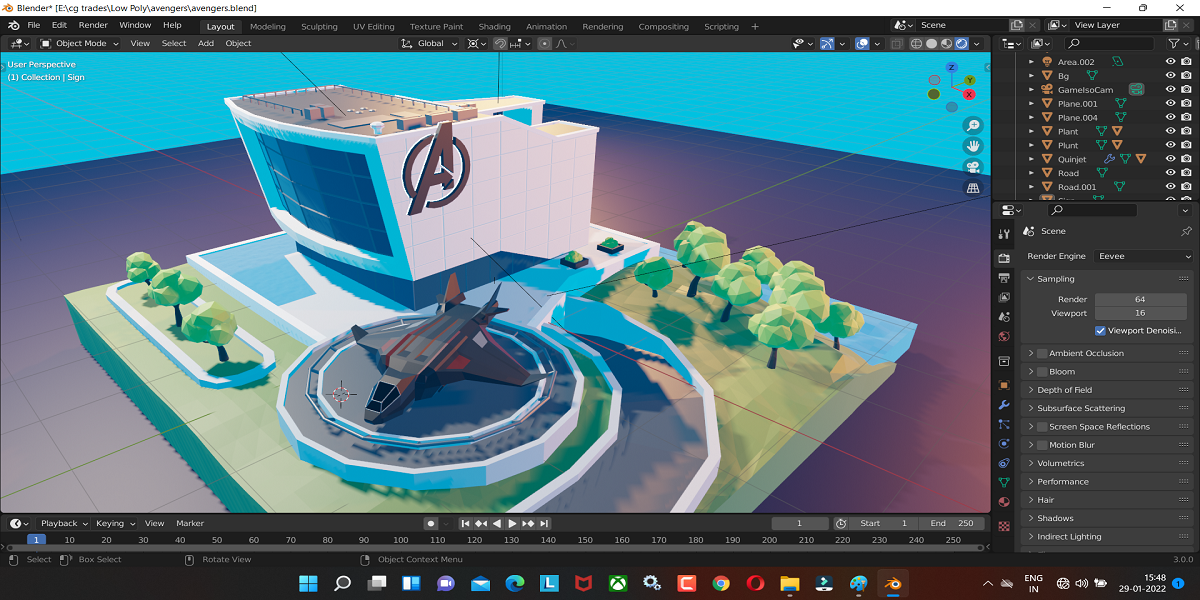The height and width of the screenshot is (600, 1200).
Task: Open the Object Mode dropdown
Action: click(x=78, y=43)
